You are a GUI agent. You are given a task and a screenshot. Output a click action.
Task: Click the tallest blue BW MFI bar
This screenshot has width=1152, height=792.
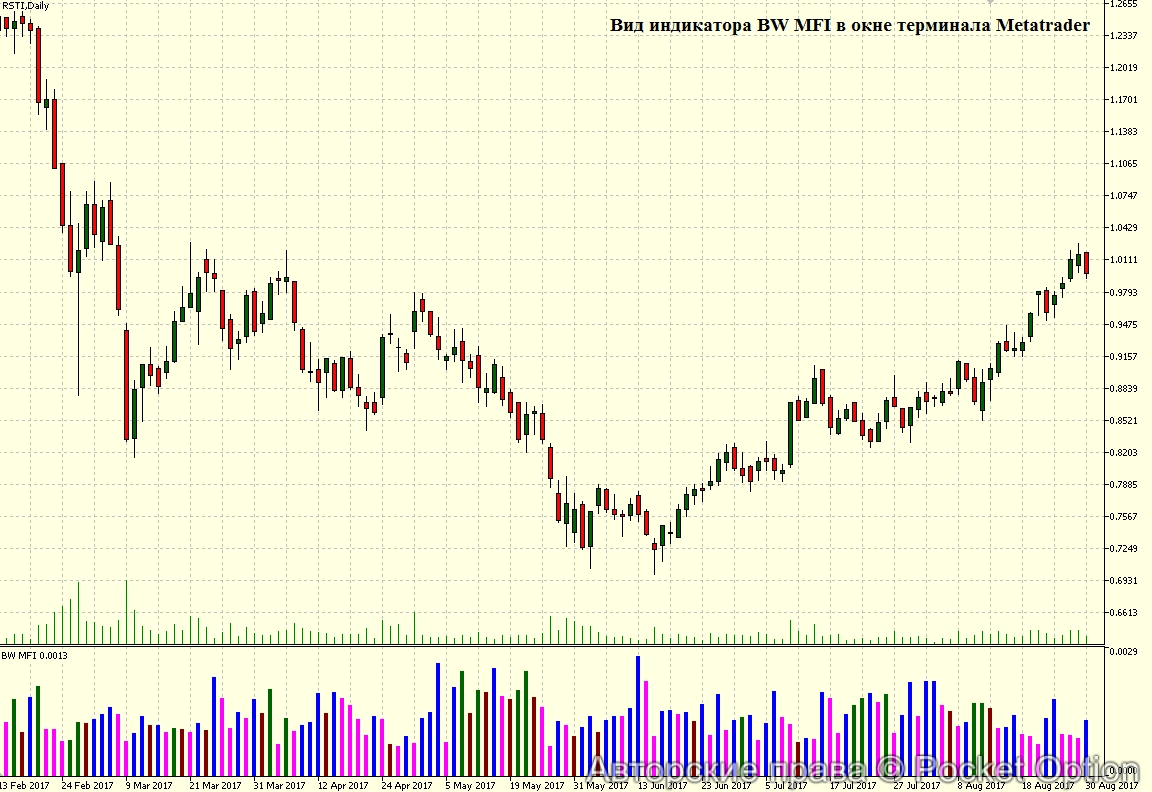coord(638,715)
